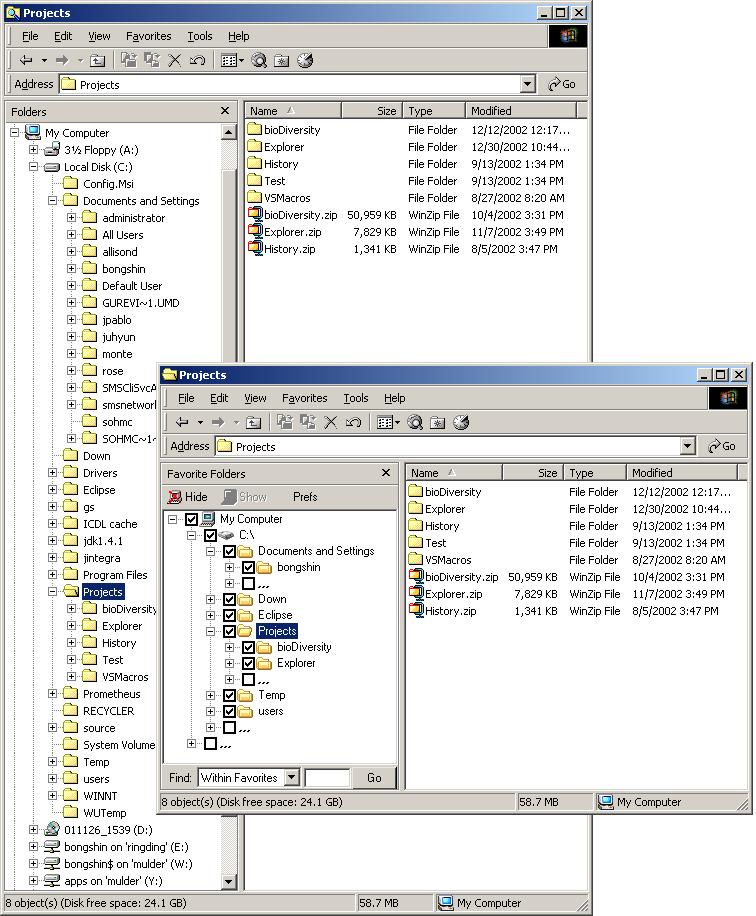Open Explorer.zip WinZip icon in back window

point(255,231)
